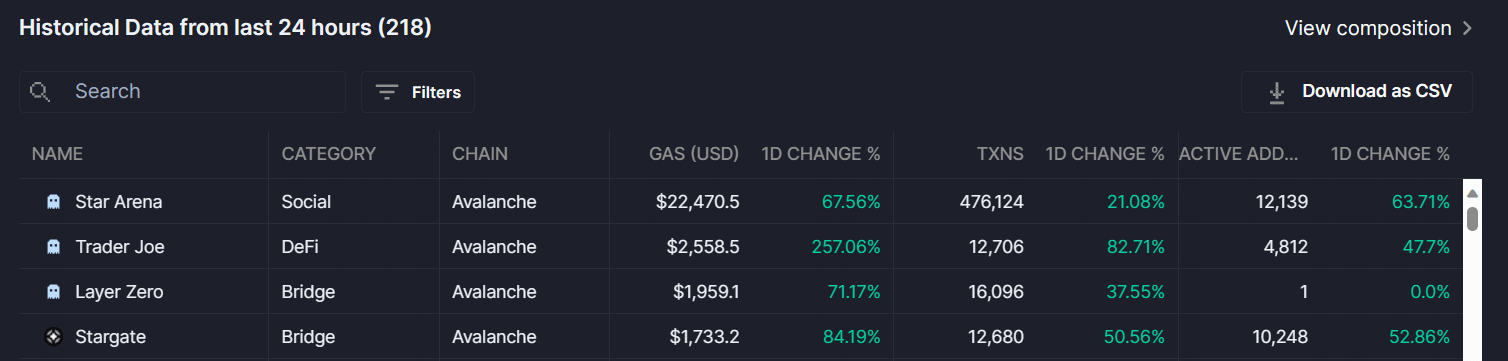Sort by GAS (USD) column header
Viewport: 1508px width, 361px height.
pyautogui.click(x=693, y=154)
